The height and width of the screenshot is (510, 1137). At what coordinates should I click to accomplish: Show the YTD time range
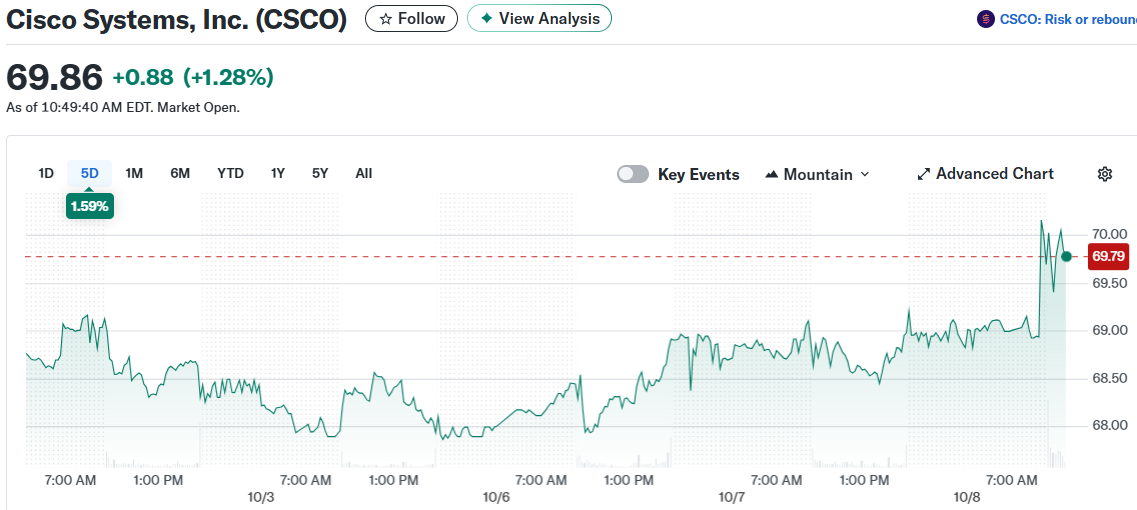point(230,173)
